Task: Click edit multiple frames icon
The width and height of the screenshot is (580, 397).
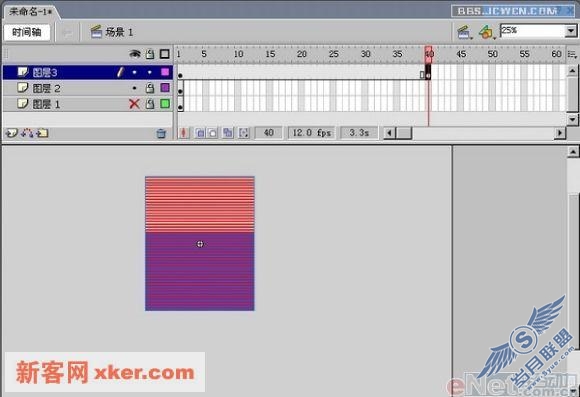Action: point(228,133)
